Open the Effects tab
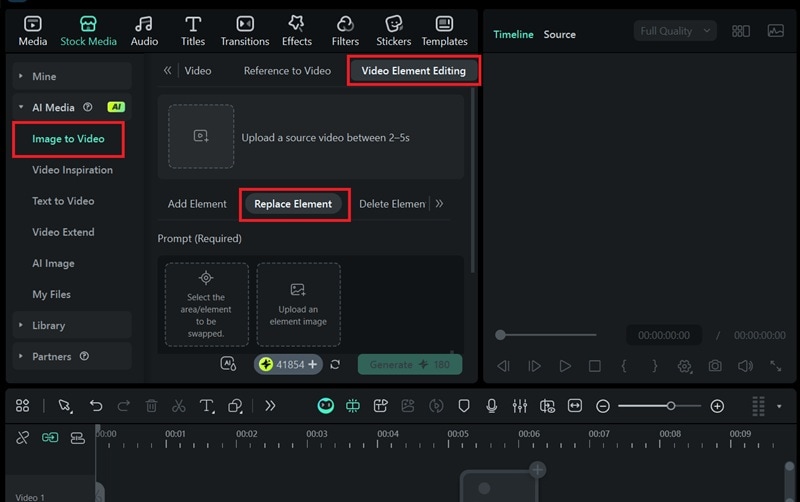The width and height of the screenshot is (800, 502). coord(296,31)
